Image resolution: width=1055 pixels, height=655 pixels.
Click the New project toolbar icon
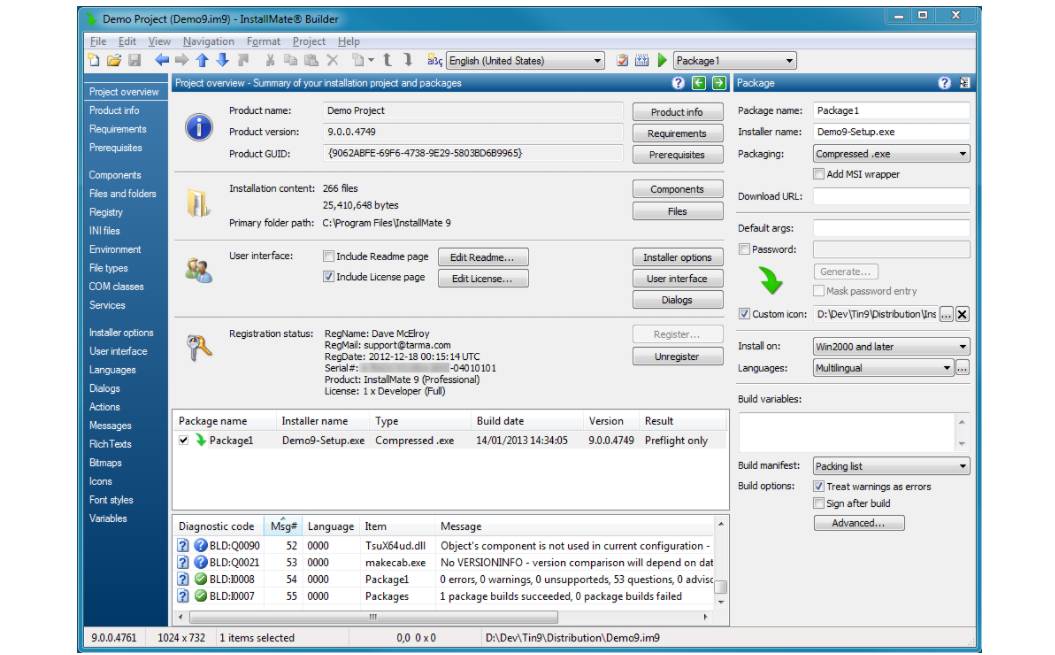(x=94, y=61)
